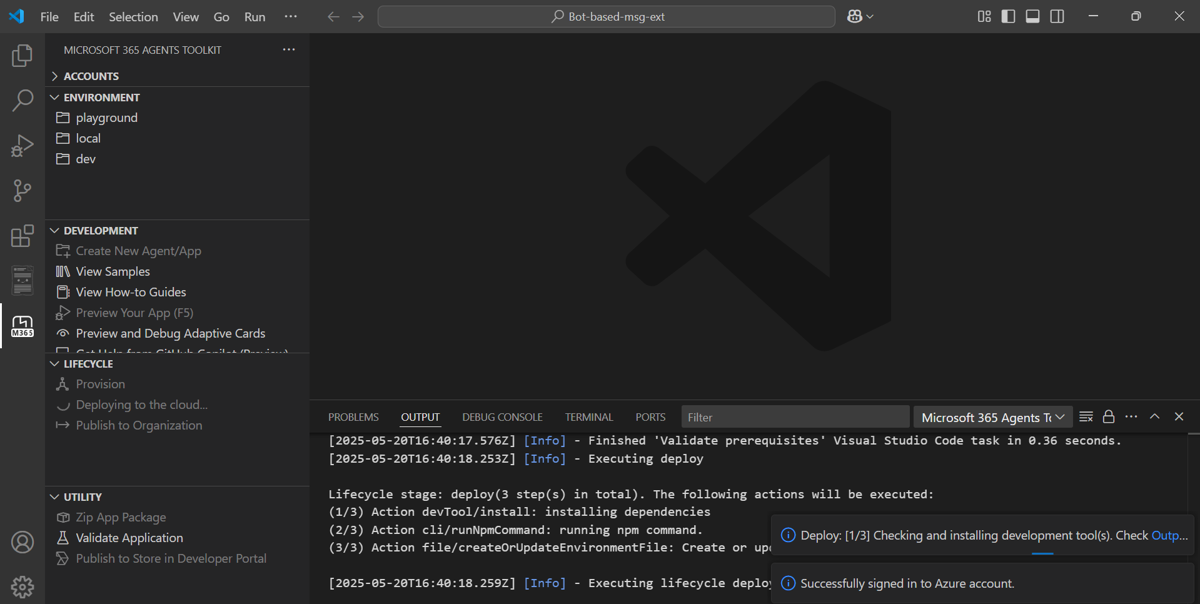Open the M365 Agents Toolkit view

pyautogui.click(x=22, y=326)
